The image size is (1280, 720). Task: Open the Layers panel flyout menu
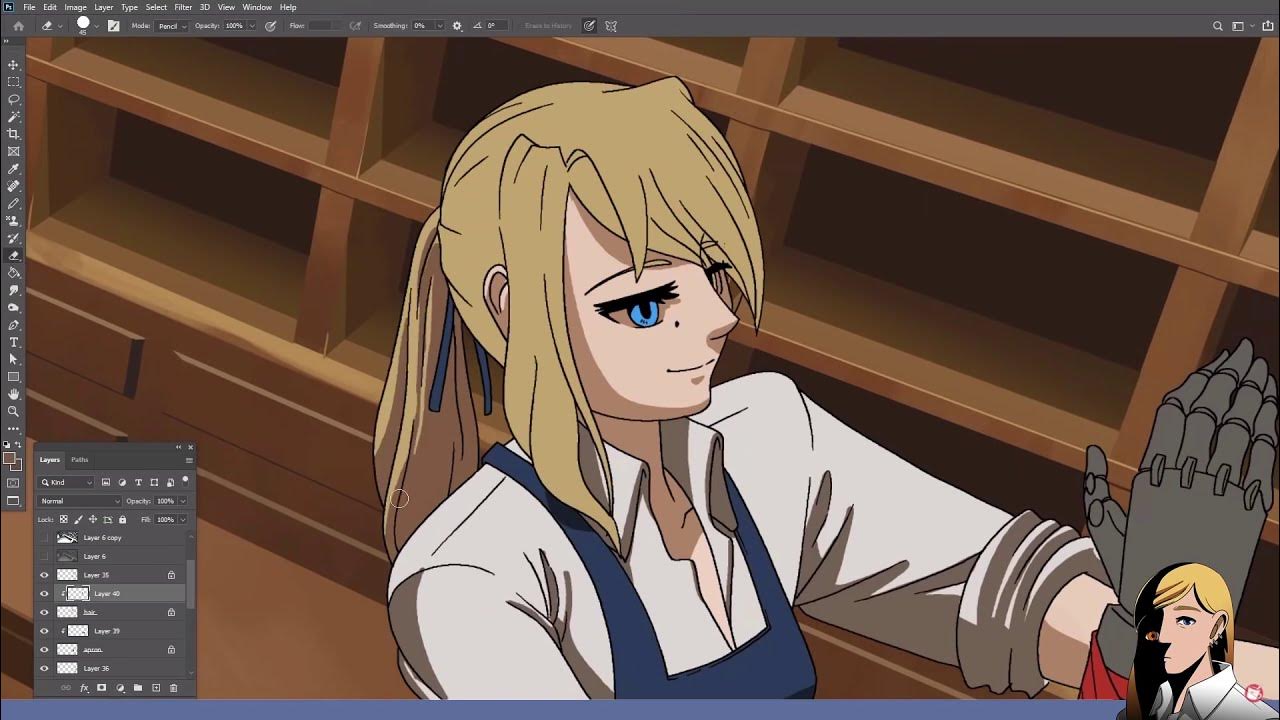click(189, 460)
